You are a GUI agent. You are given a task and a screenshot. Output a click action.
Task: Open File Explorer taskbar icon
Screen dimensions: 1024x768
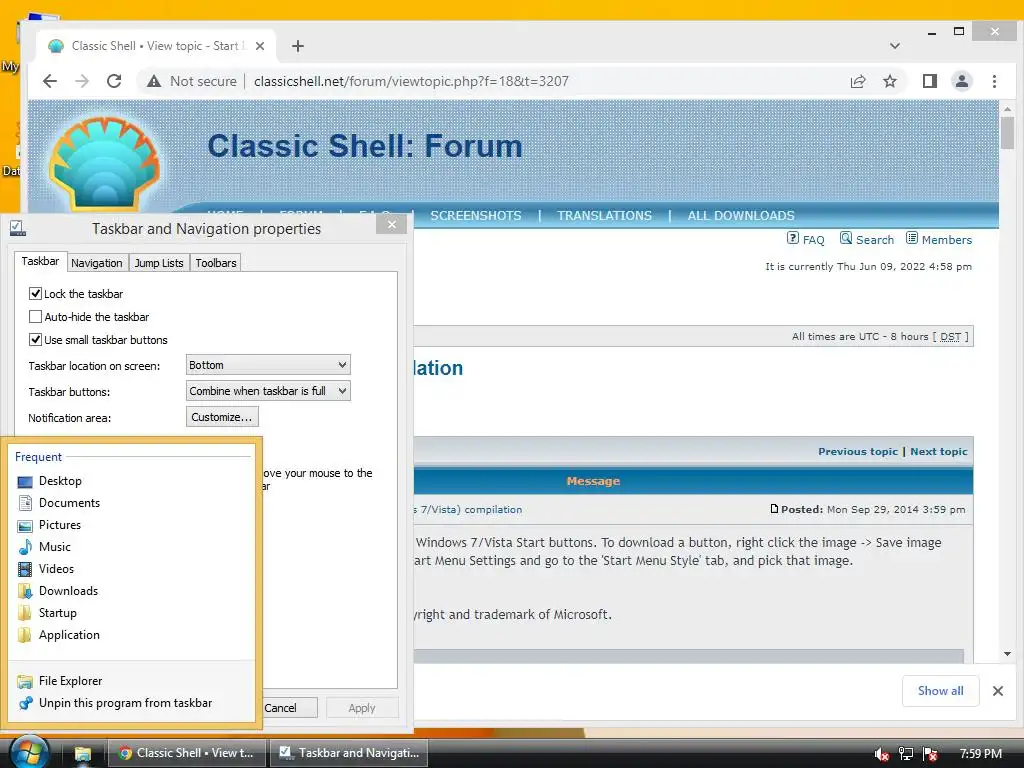(82, 754)
